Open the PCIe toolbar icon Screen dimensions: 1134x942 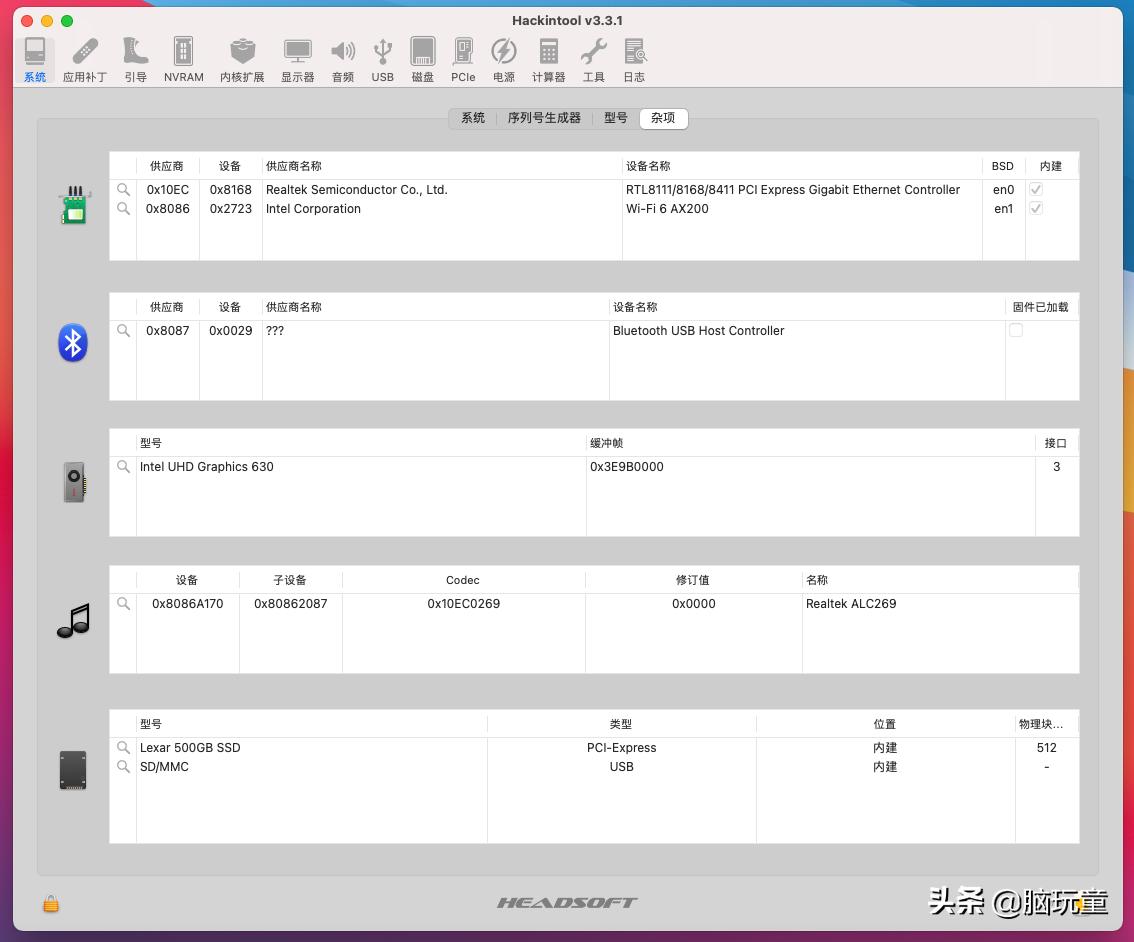(x=463, y=60)
